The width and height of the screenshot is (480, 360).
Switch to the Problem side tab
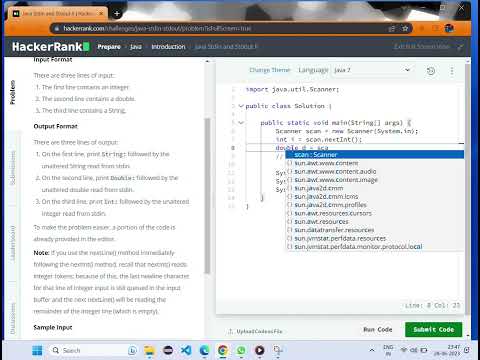click(x=13, y=92)
